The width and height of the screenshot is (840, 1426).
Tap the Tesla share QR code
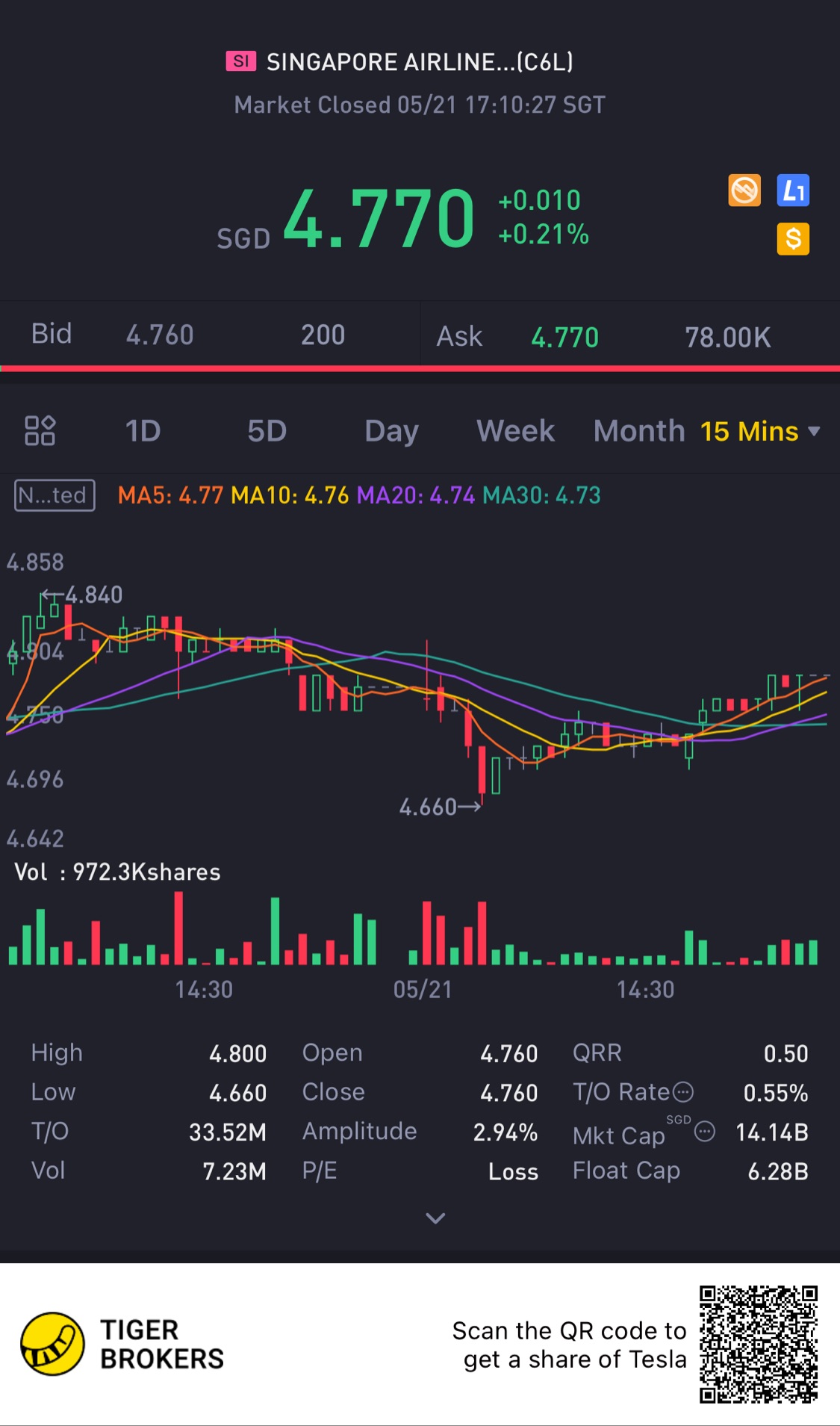coord(759,1344)
